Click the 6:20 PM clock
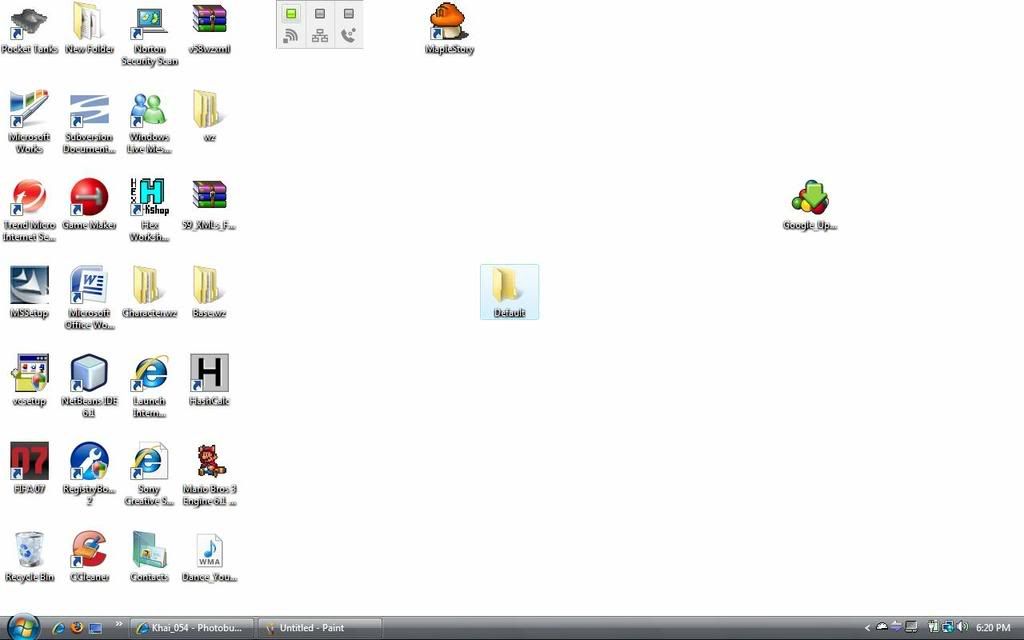1024x640 pixels. point(993,628)
